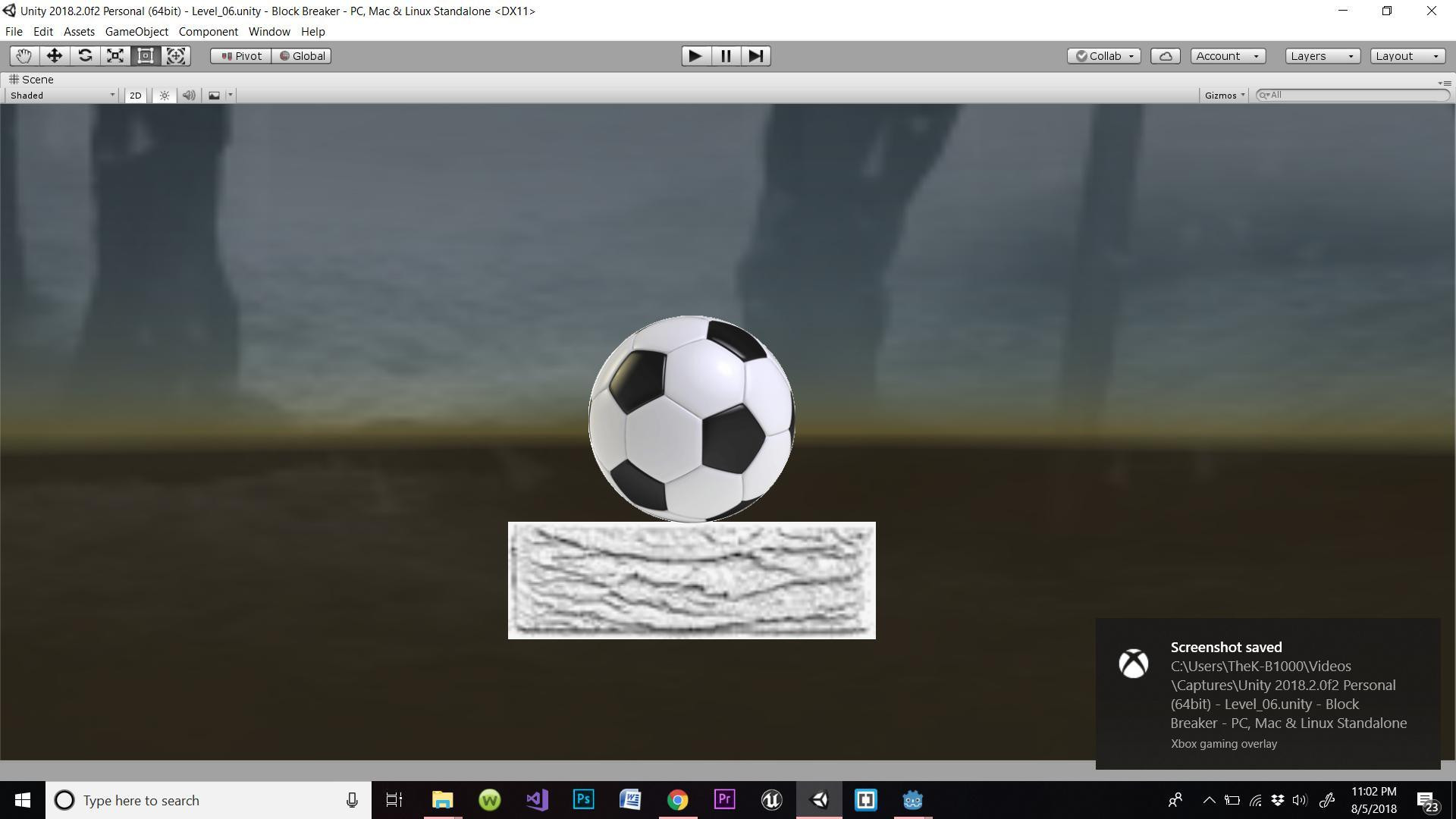Open the Gizmos dropdown
Image resolution: width=1456 pixels, height=819 pixels.
click(1225, 96)
